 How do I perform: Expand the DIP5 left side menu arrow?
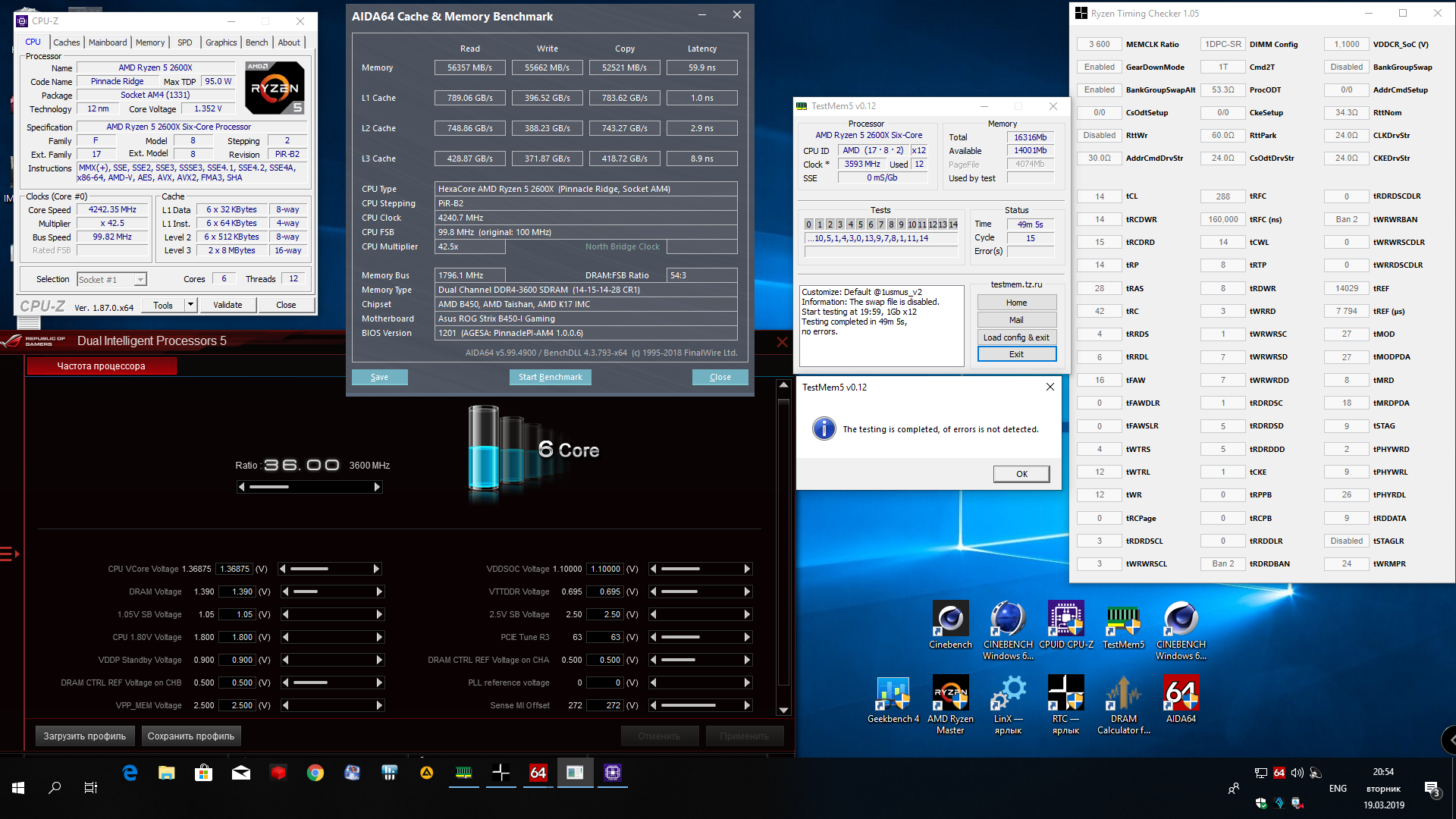[10, 554]
